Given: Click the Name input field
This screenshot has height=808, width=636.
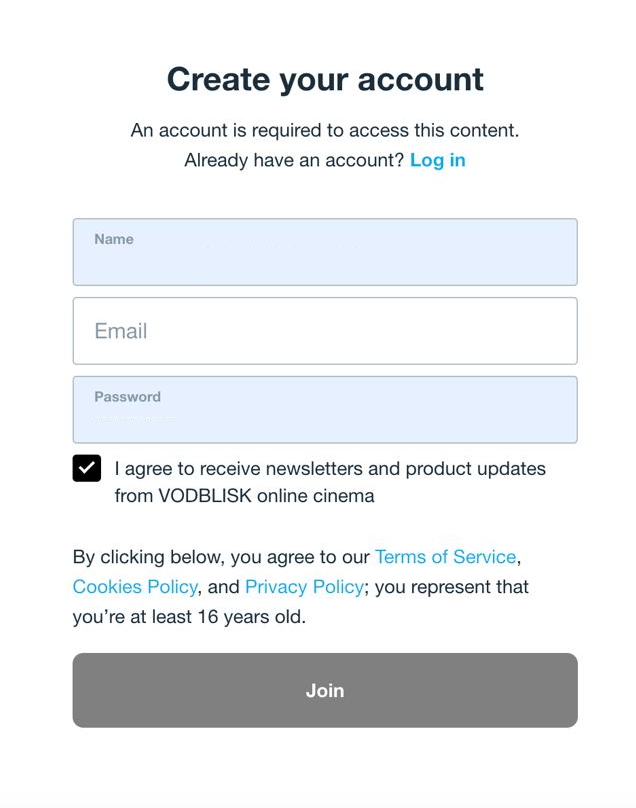Looking at the screenshot, I should coord(325,260).
